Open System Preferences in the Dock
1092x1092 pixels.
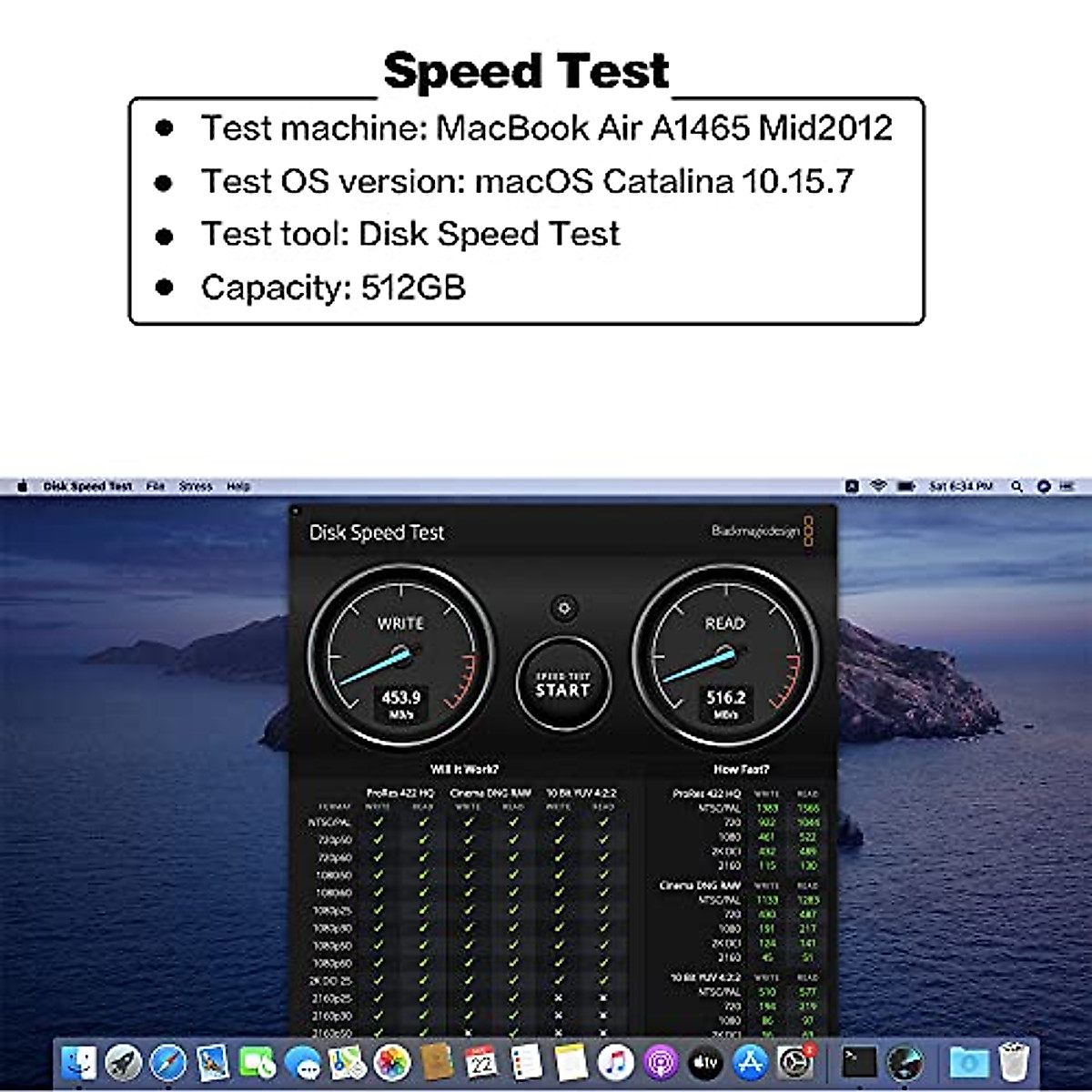click(795, 1062)
